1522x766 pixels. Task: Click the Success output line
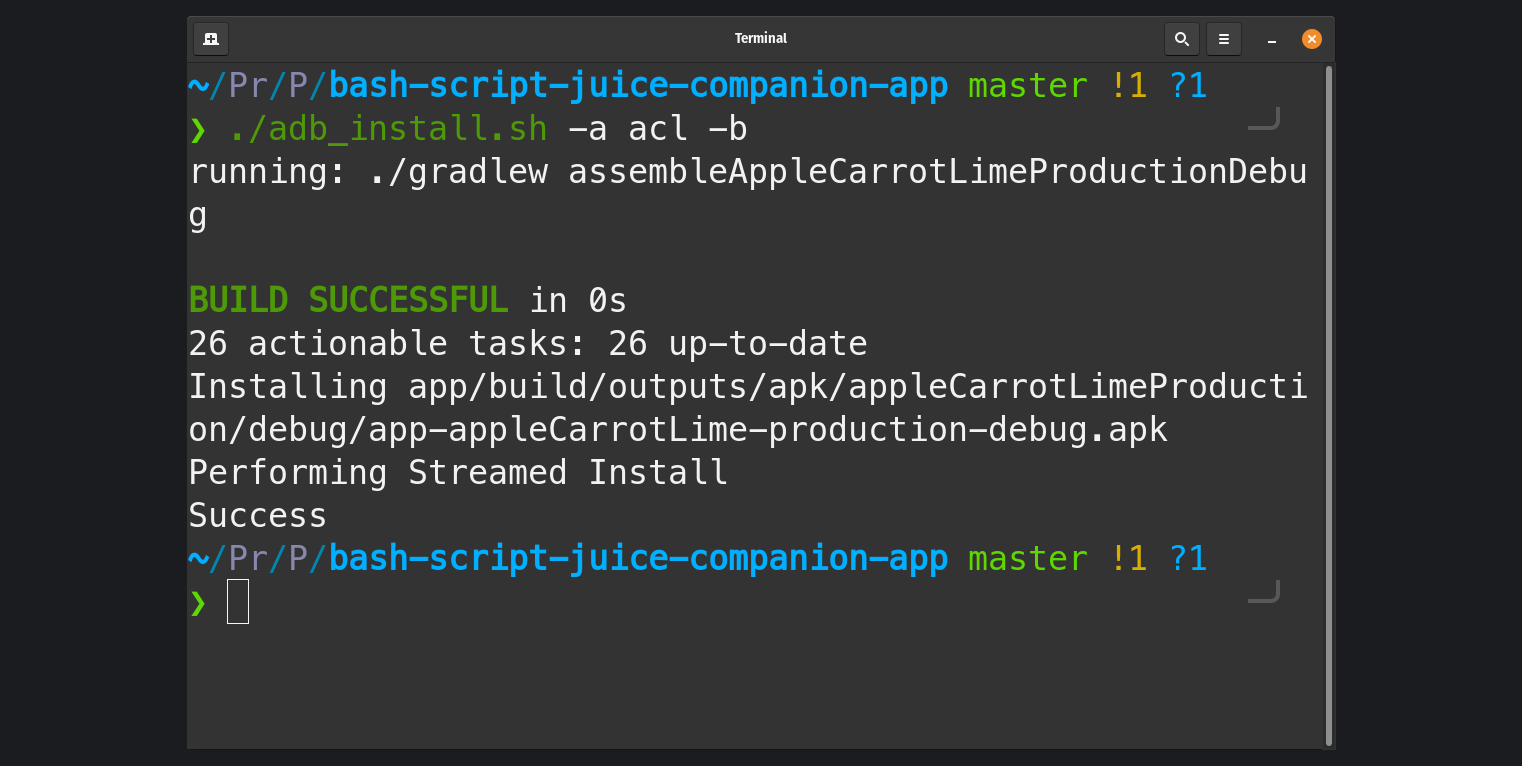(x=257, y=515)
